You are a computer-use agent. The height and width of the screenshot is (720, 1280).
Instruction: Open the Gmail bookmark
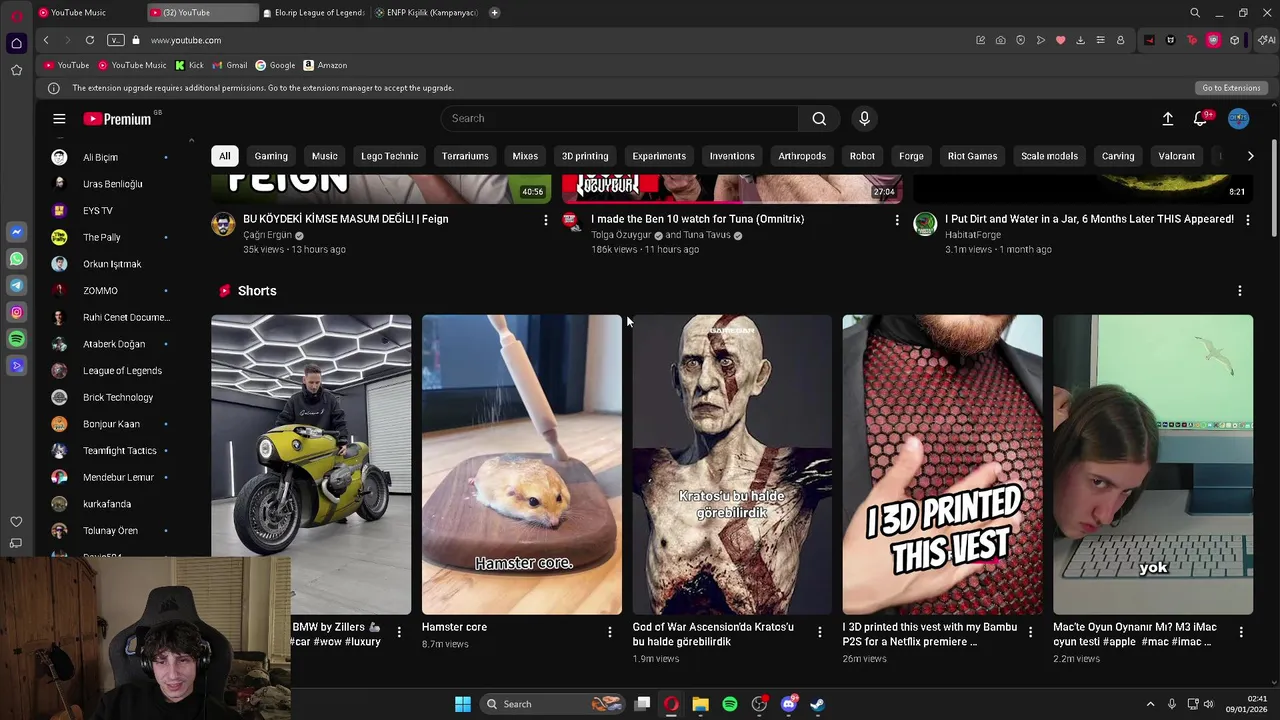coord(229,65)
